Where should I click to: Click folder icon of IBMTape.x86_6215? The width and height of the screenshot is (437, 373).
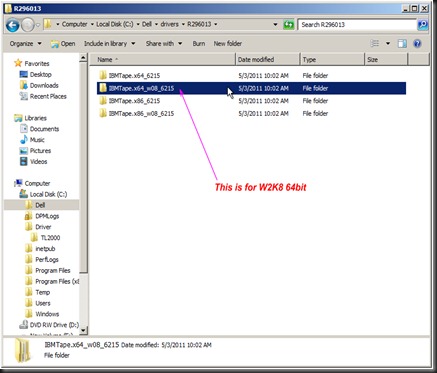[x=103, y=101]
